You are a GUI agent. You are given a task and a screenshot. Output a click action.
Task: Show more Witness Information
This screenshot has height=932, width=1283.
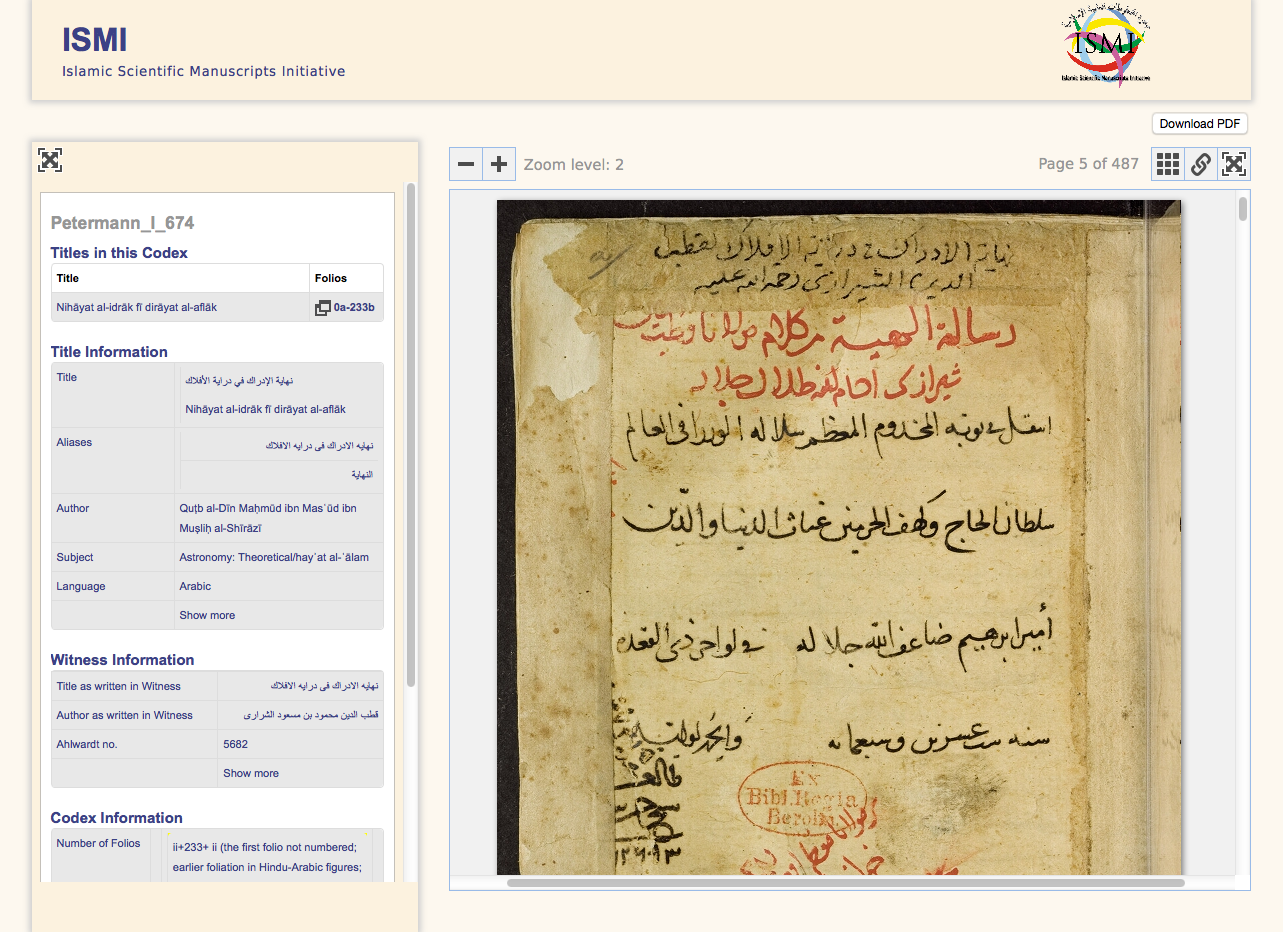(251, 773)
